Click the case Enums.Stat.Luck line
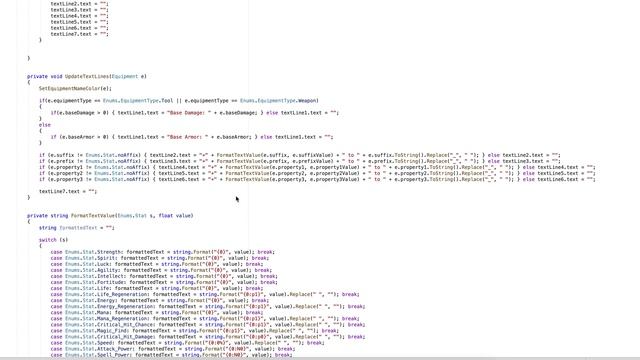Screen dimensions: 640x360 pos(157,264)
